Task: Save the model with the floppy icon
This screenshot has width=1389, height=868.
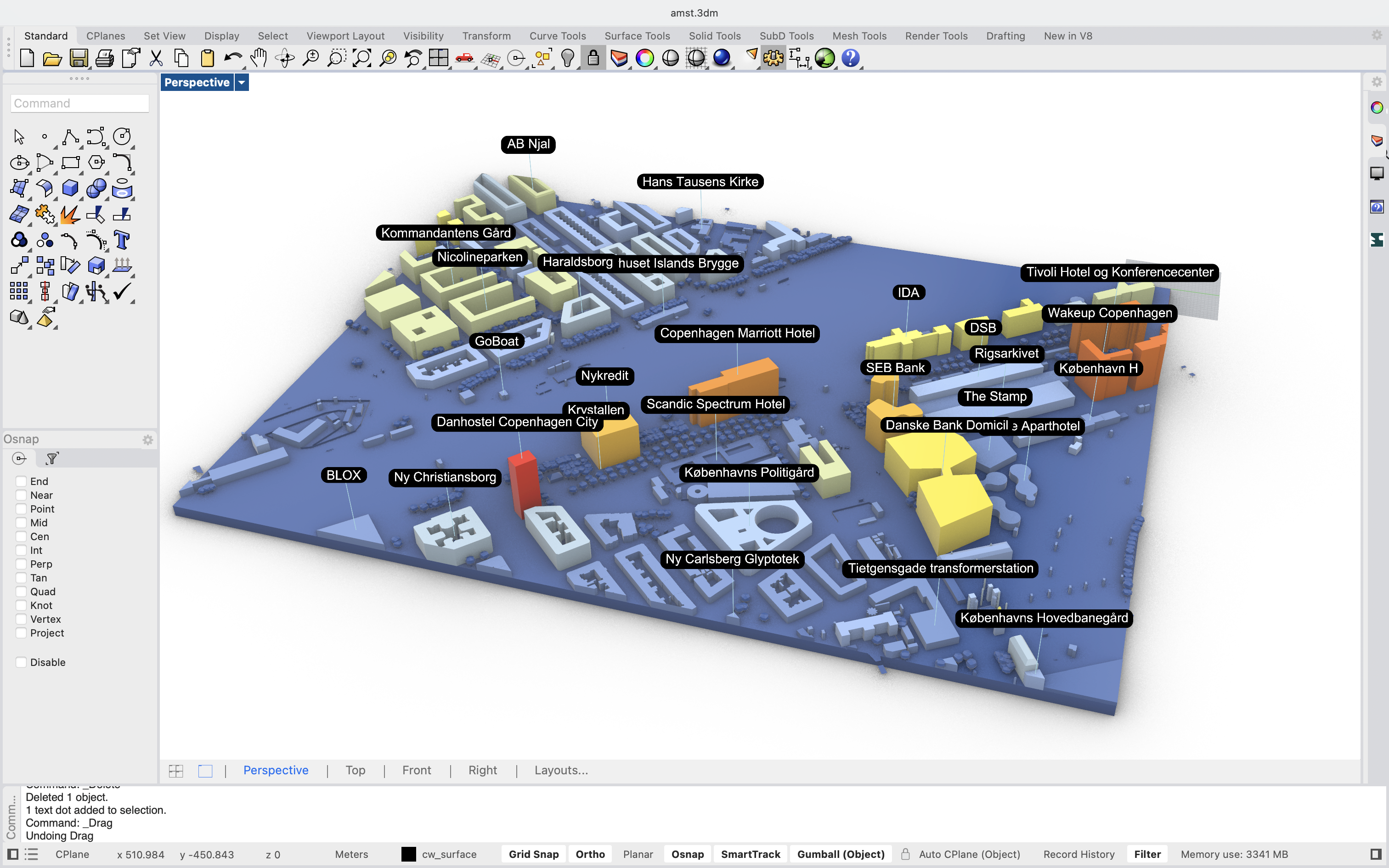Action: click(x=79, y=58)
